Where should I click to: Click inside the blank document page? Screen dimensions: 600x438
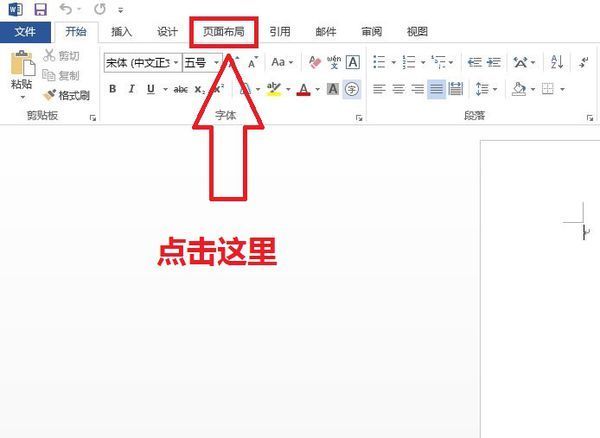point(540,320)
